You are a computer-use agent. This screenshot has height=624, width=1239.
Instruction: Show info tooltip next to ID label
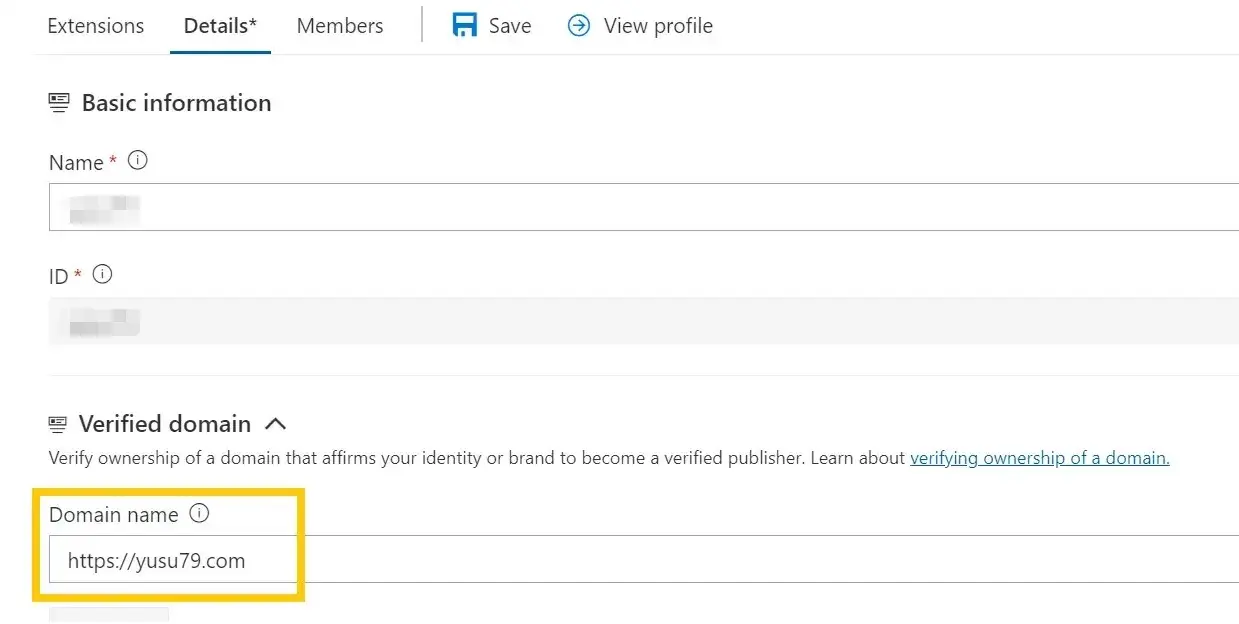click(102, 274)
